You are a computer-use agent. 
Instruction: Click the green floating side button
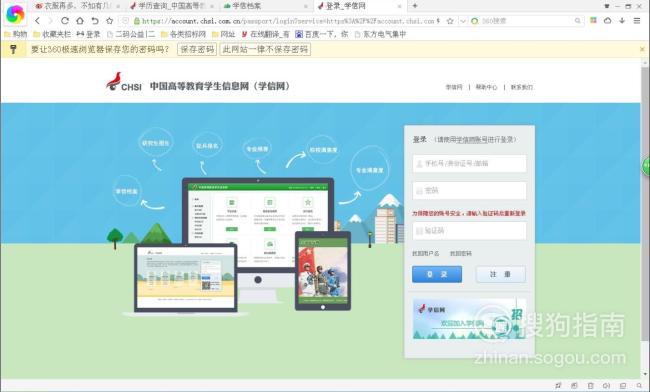pyautogui.click(x=646, y=167)
